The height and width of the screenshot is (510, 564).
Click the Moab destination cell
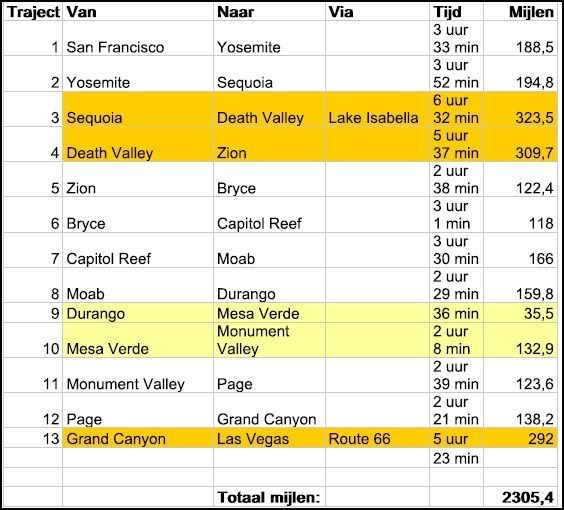tap(269, 250)
